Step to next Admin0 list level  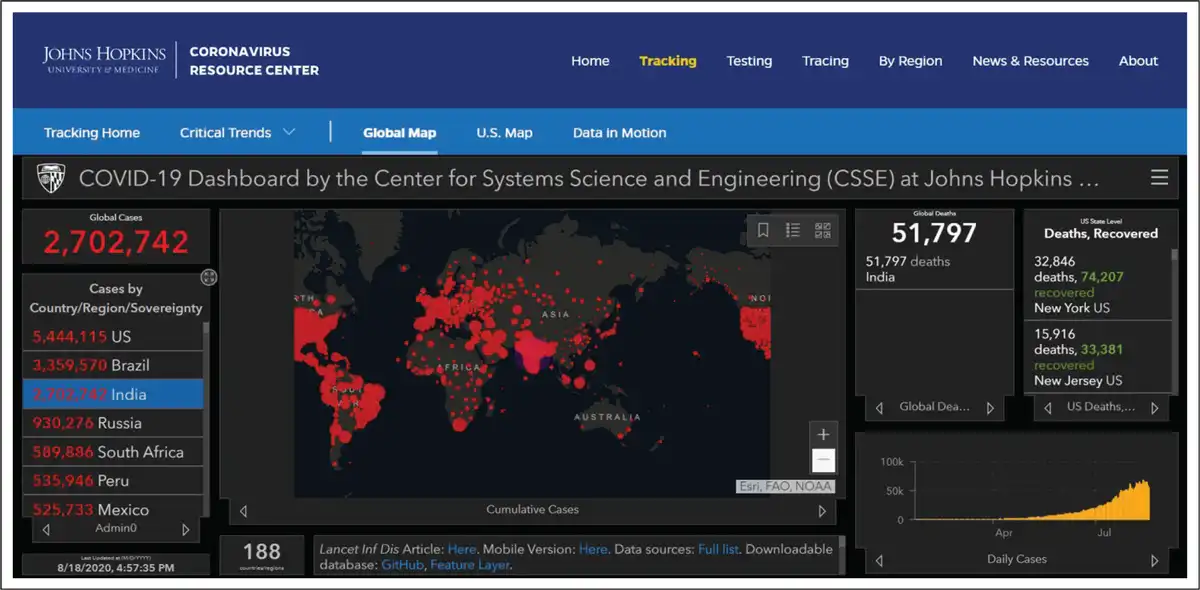185,529
